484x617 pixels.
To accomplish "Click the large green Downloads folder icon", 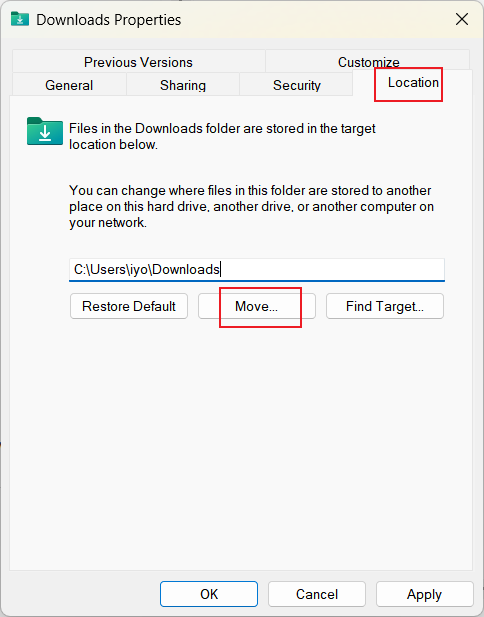I will pyautogui.click(x=45, y=131).
